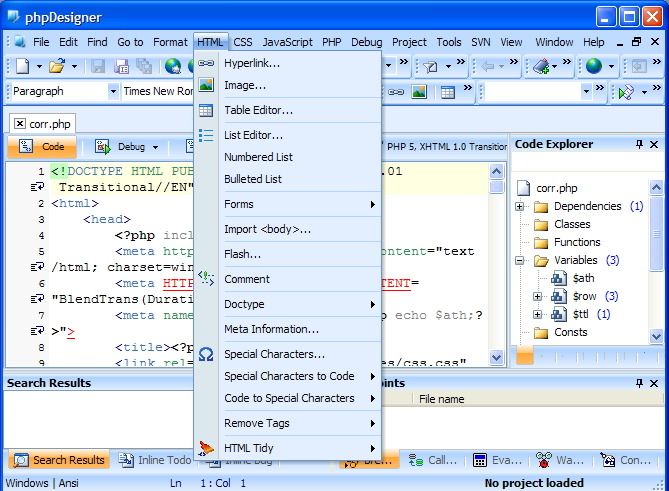
Task: Click the filter funnel icon in toolbar
Action: (431, 67)
